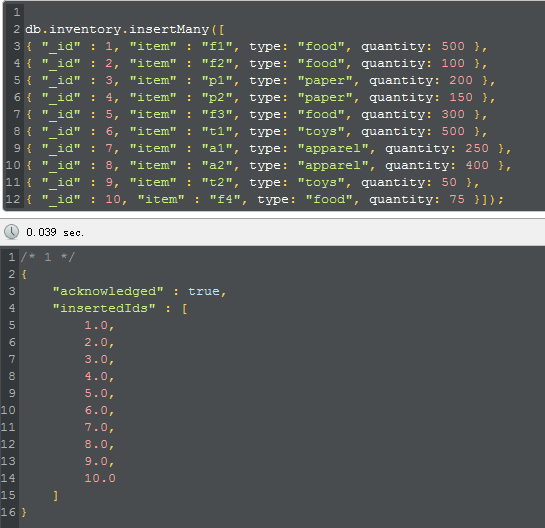This screenshot has height=528, width=545.
Task: Click the "f1" item value in the query
Action: click(217, 46)
